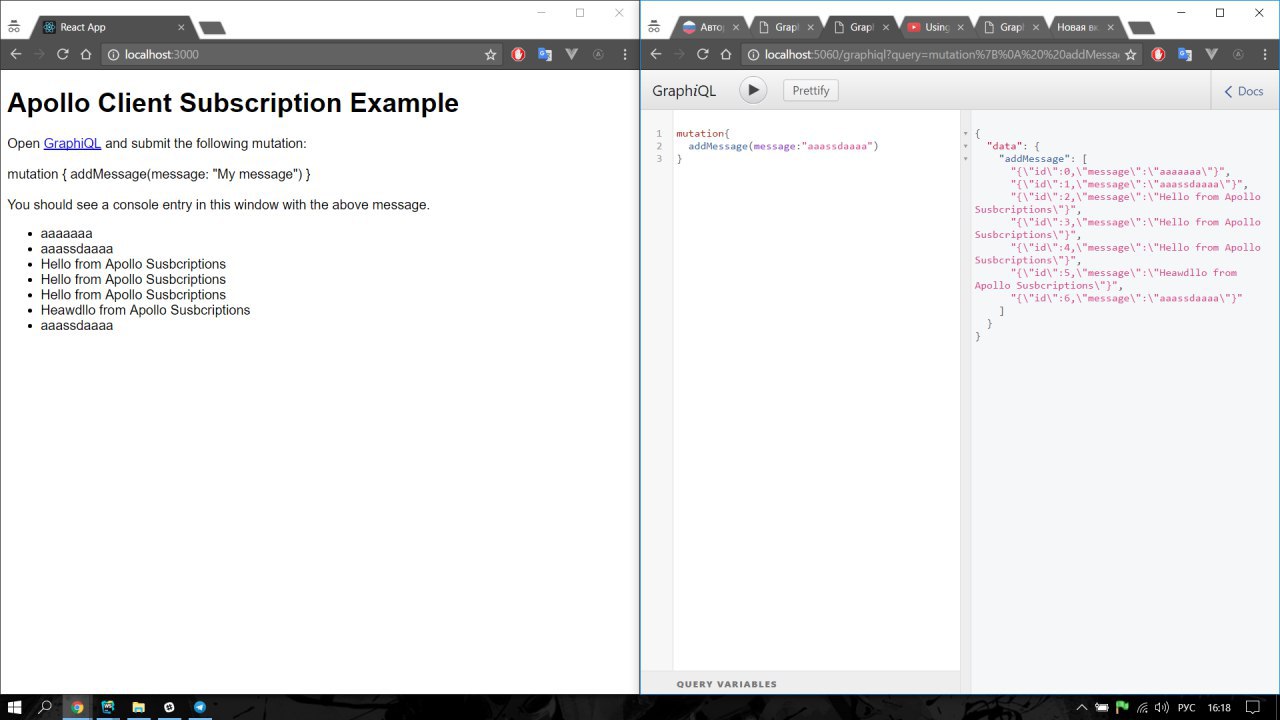
Task: Open red ad-blocker extension in React App window
Action: [x=518, y=55]
